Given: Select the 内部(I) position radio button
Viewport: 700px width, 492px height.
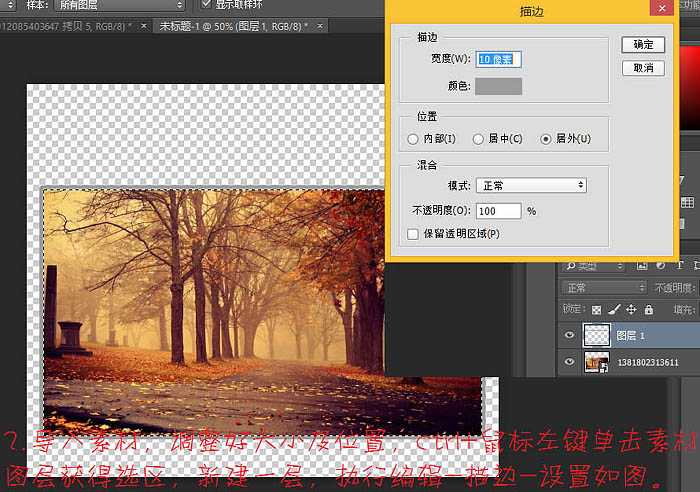Looking at the screenshot, I should pos(412,139).
